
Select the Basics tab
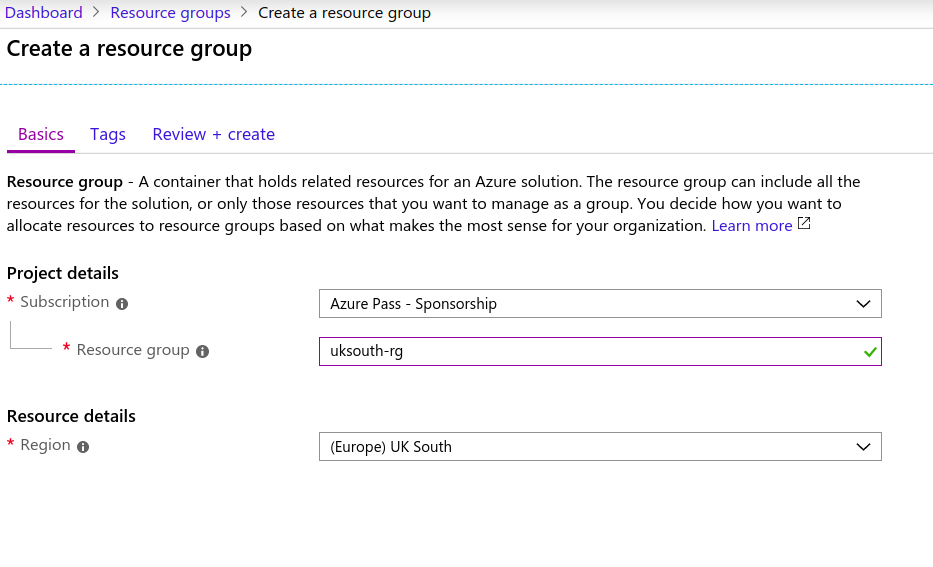(x=40, y=134)
